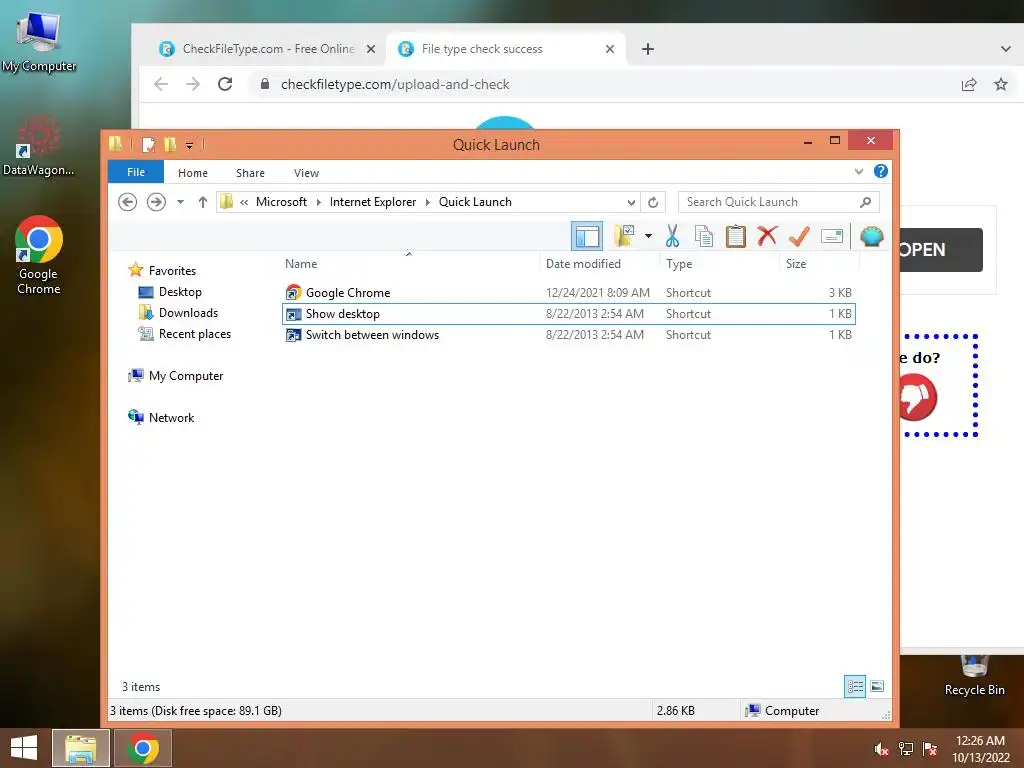Open the Share ribbon tab
The height and width of the screenshot is (768, 1024).
click(x=250, y=173)
